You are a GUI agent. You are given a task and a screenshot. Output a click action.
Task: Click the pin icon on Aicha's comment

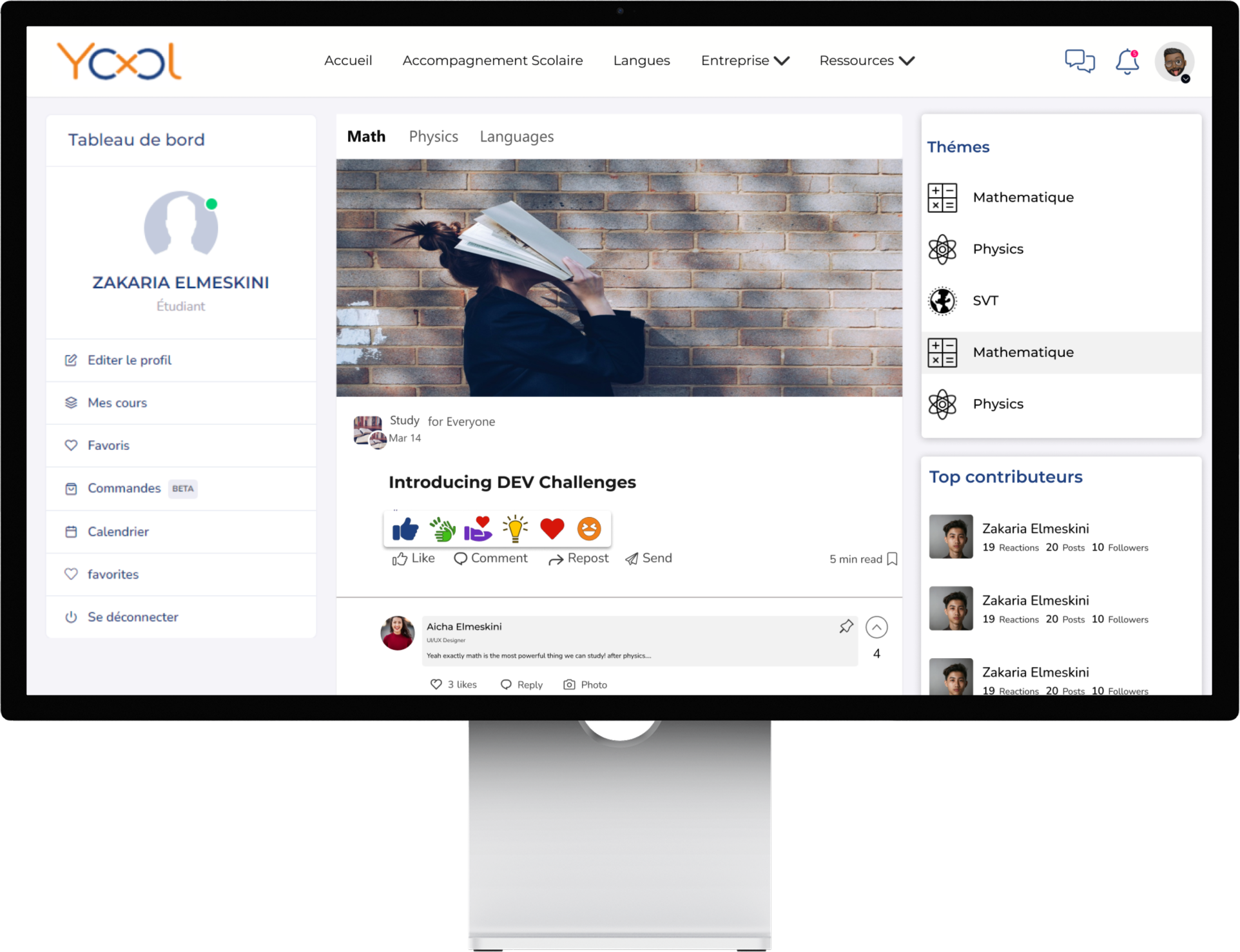846,626
